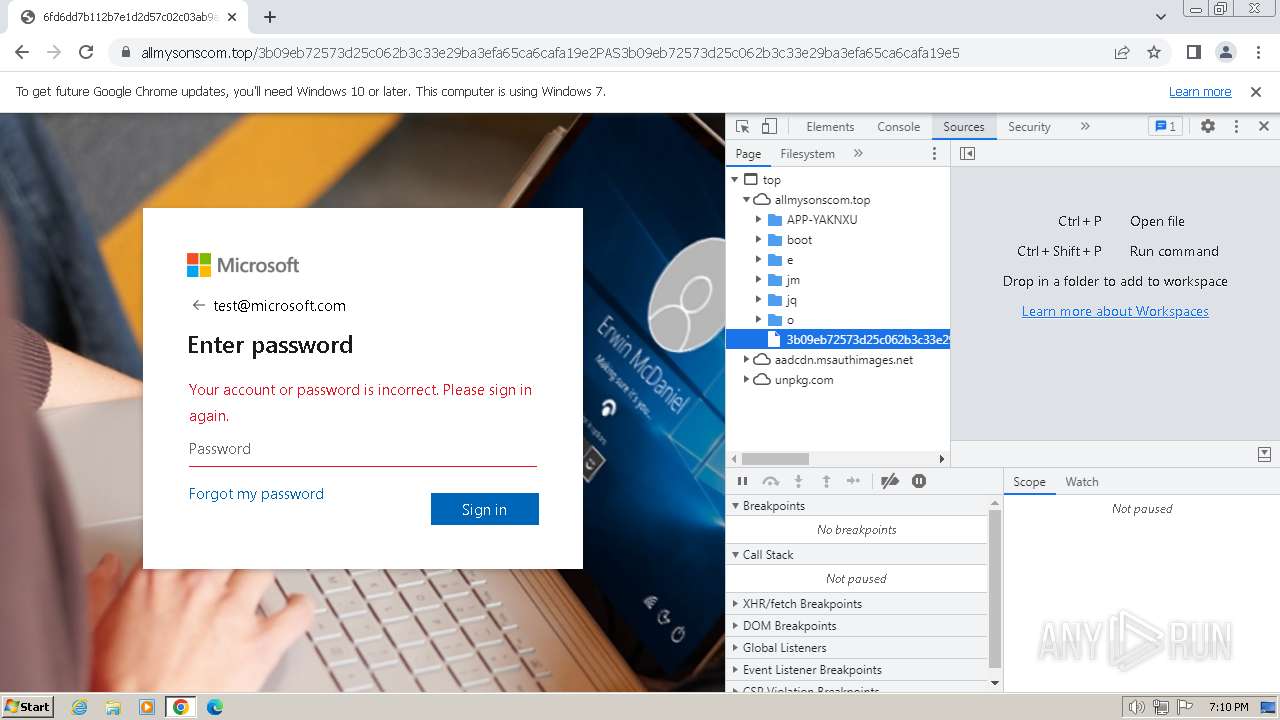Screen dimensions: 1280x720
Task: Switch to the Console tab
Action: 898,127
